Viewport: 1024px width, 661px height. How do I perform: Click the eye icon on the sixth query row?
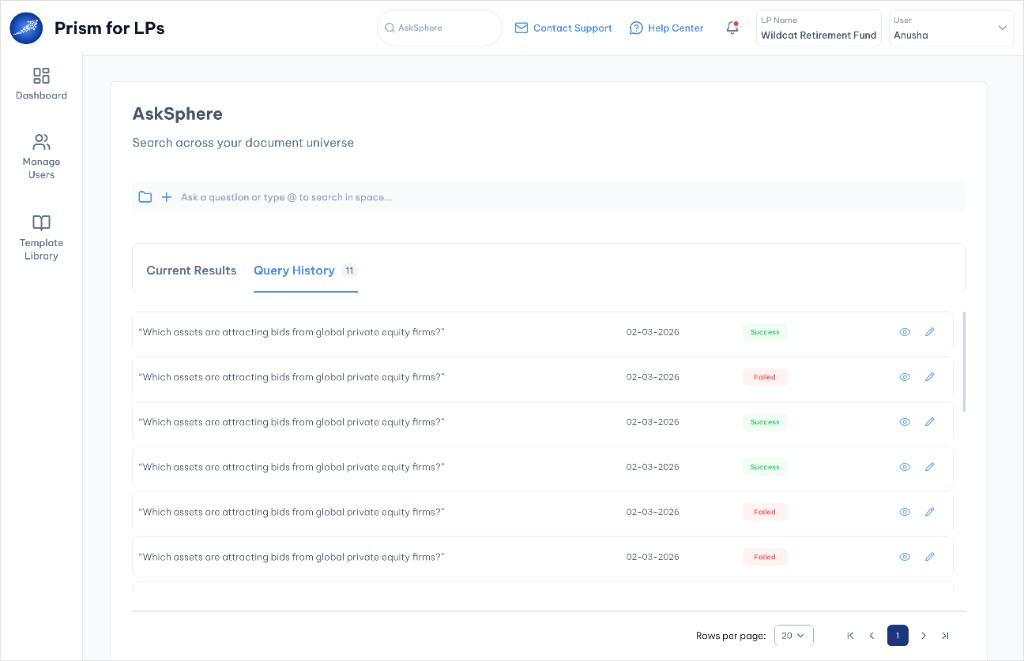[x=904, y=557]
